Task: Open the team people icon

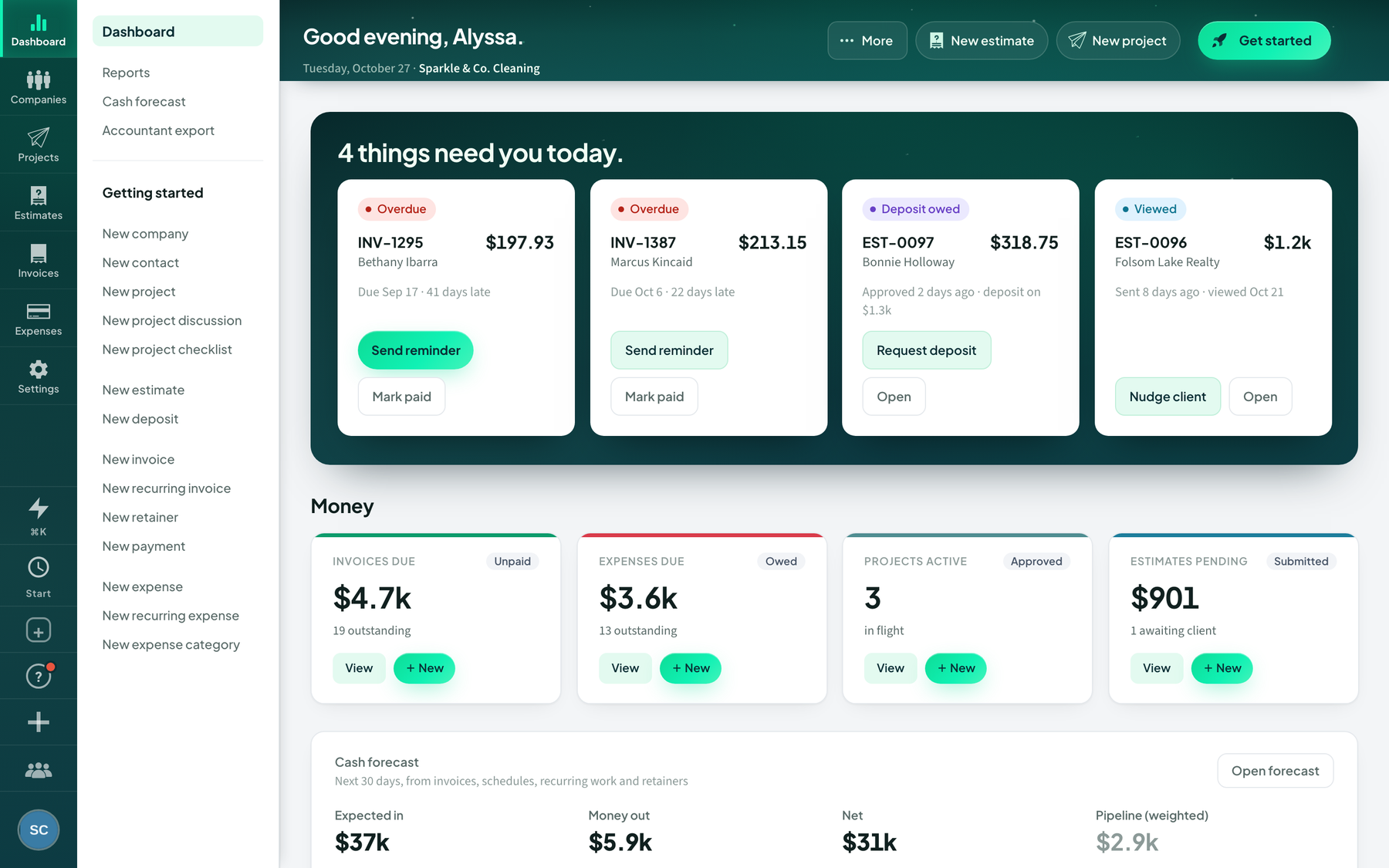Action: tap(39, 769)
